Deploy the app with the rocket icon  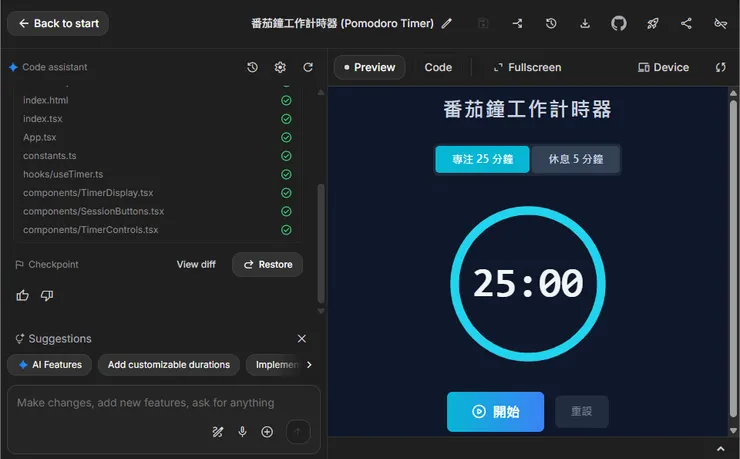(653, 24)
